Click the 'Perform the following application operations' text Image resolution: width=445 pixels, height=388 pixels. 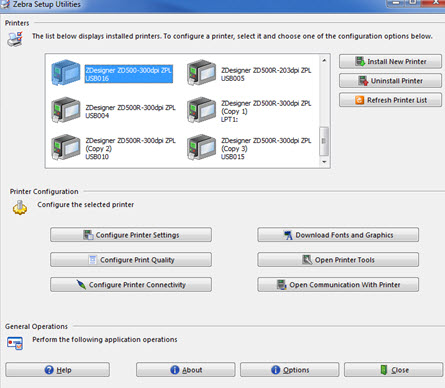coord(105,339)
